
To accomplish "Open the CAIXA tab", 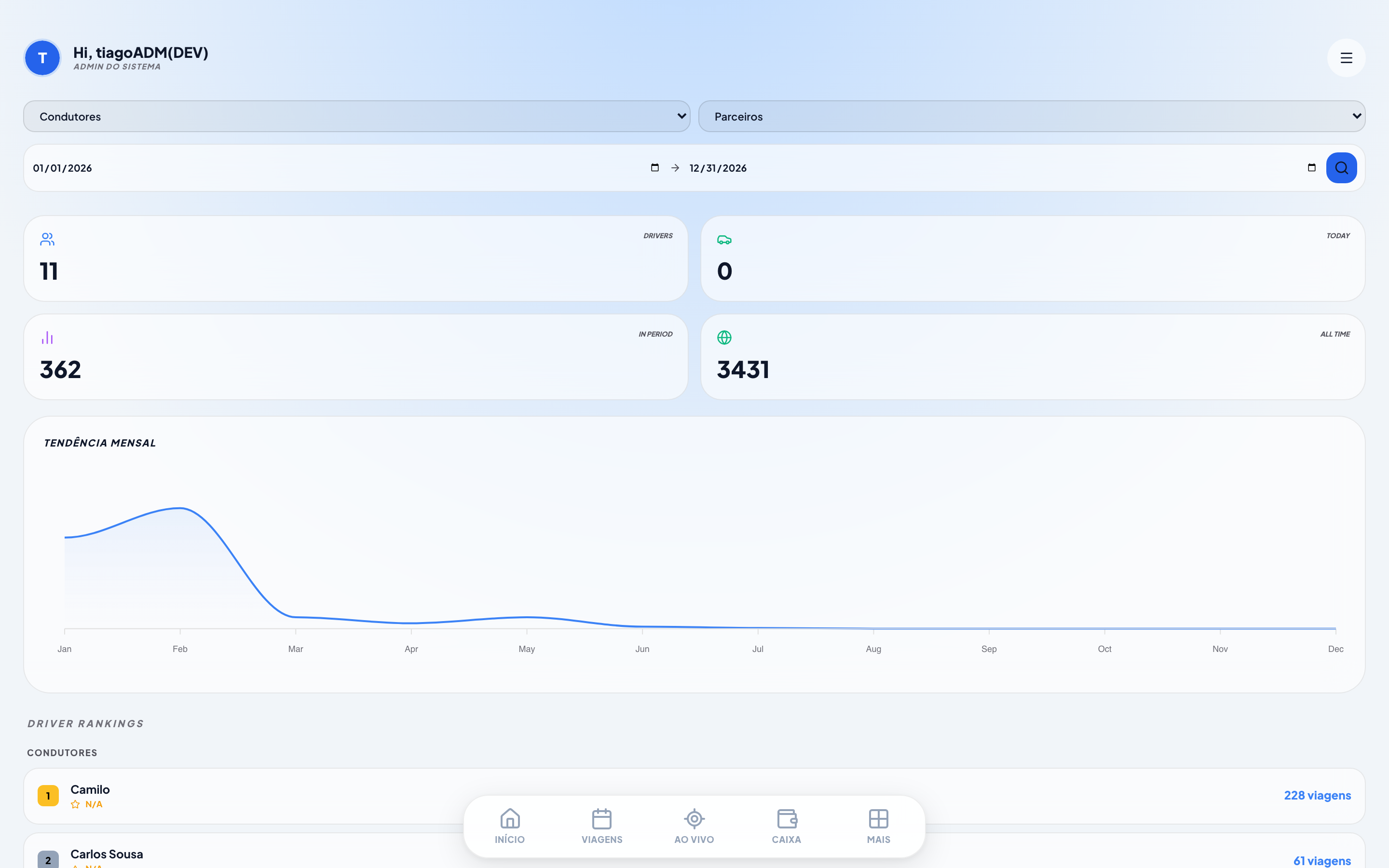I will coord(786,827).
